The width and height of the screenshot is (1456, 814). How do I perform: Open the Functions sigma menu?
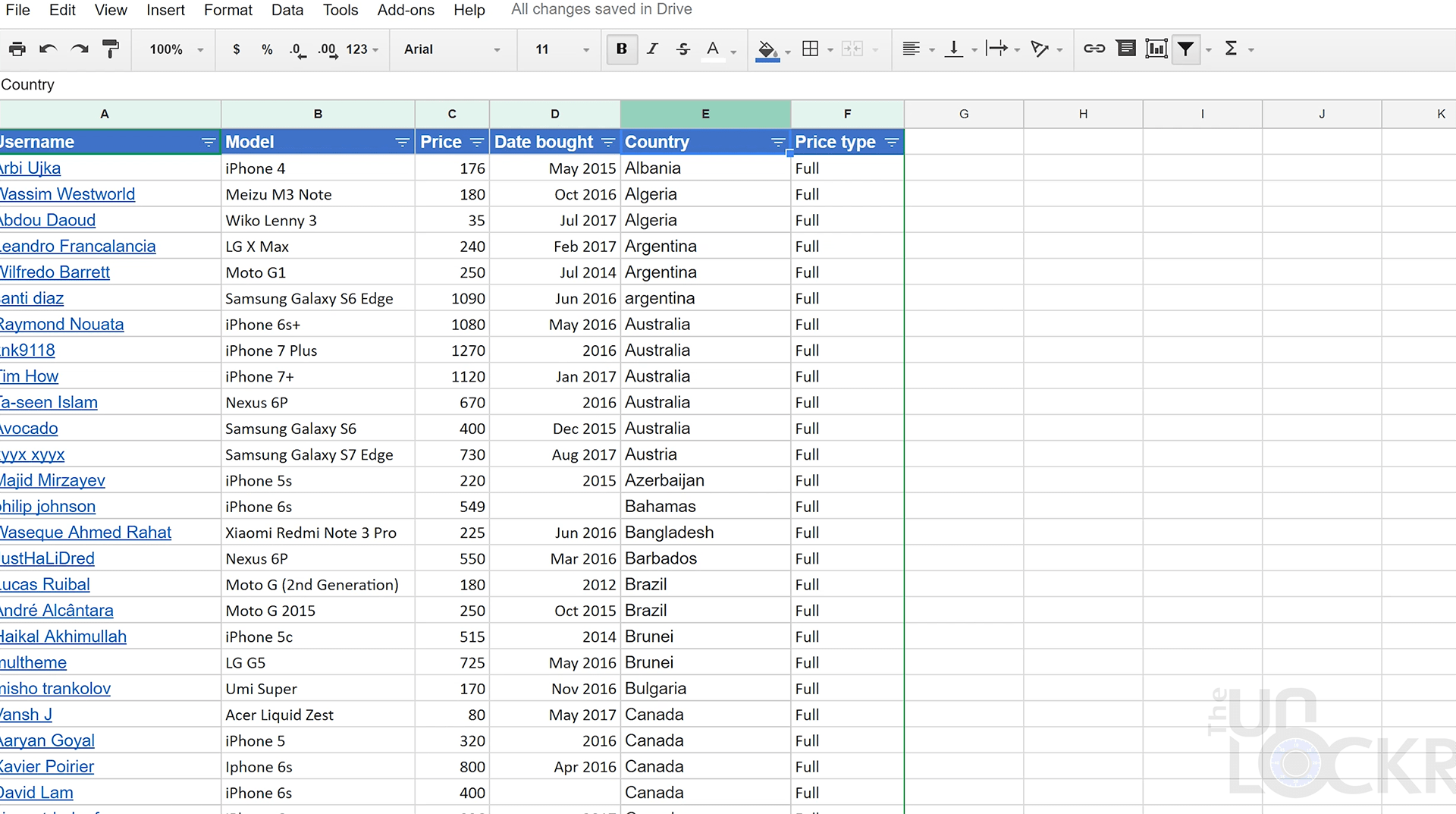[1232, 49]
